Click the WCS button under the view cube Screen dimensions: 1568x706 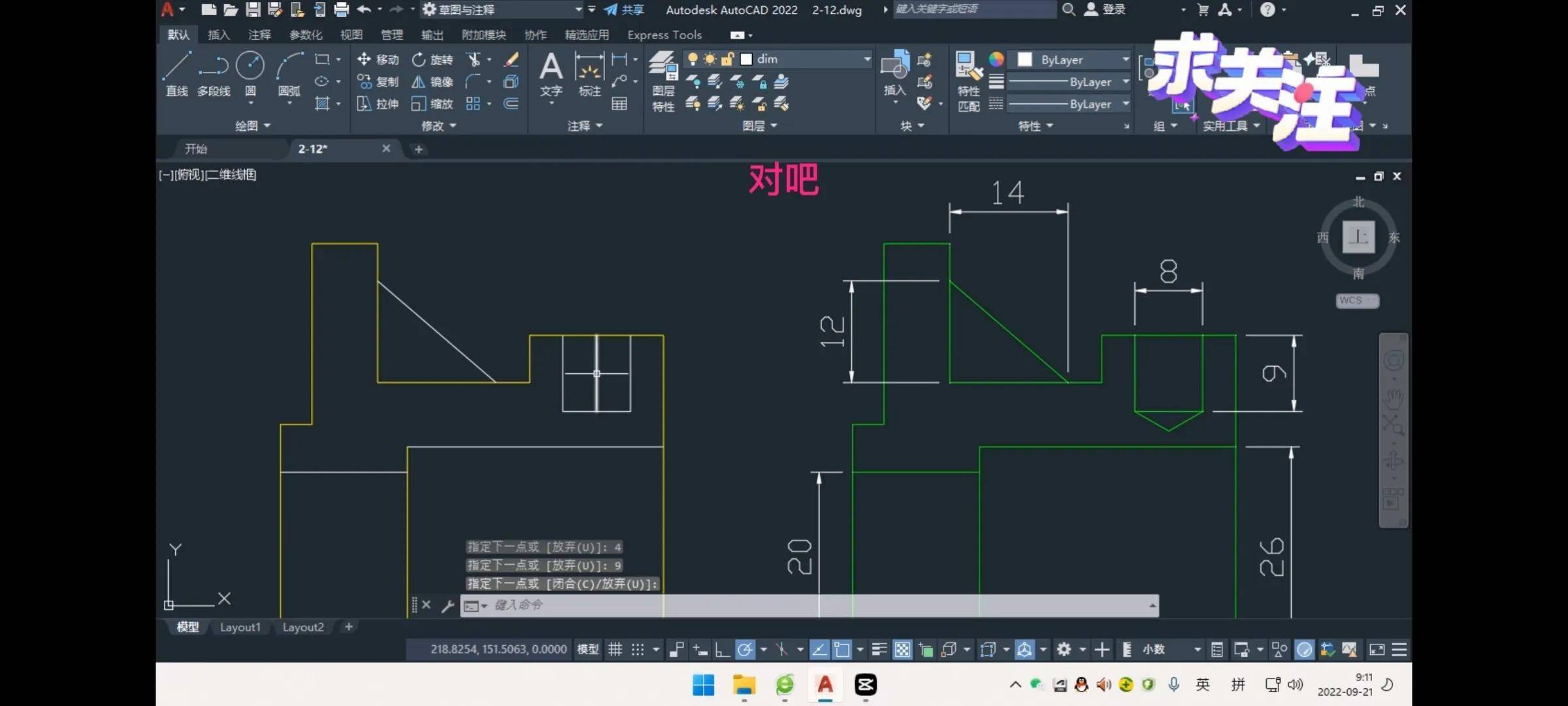(1357, 300)
